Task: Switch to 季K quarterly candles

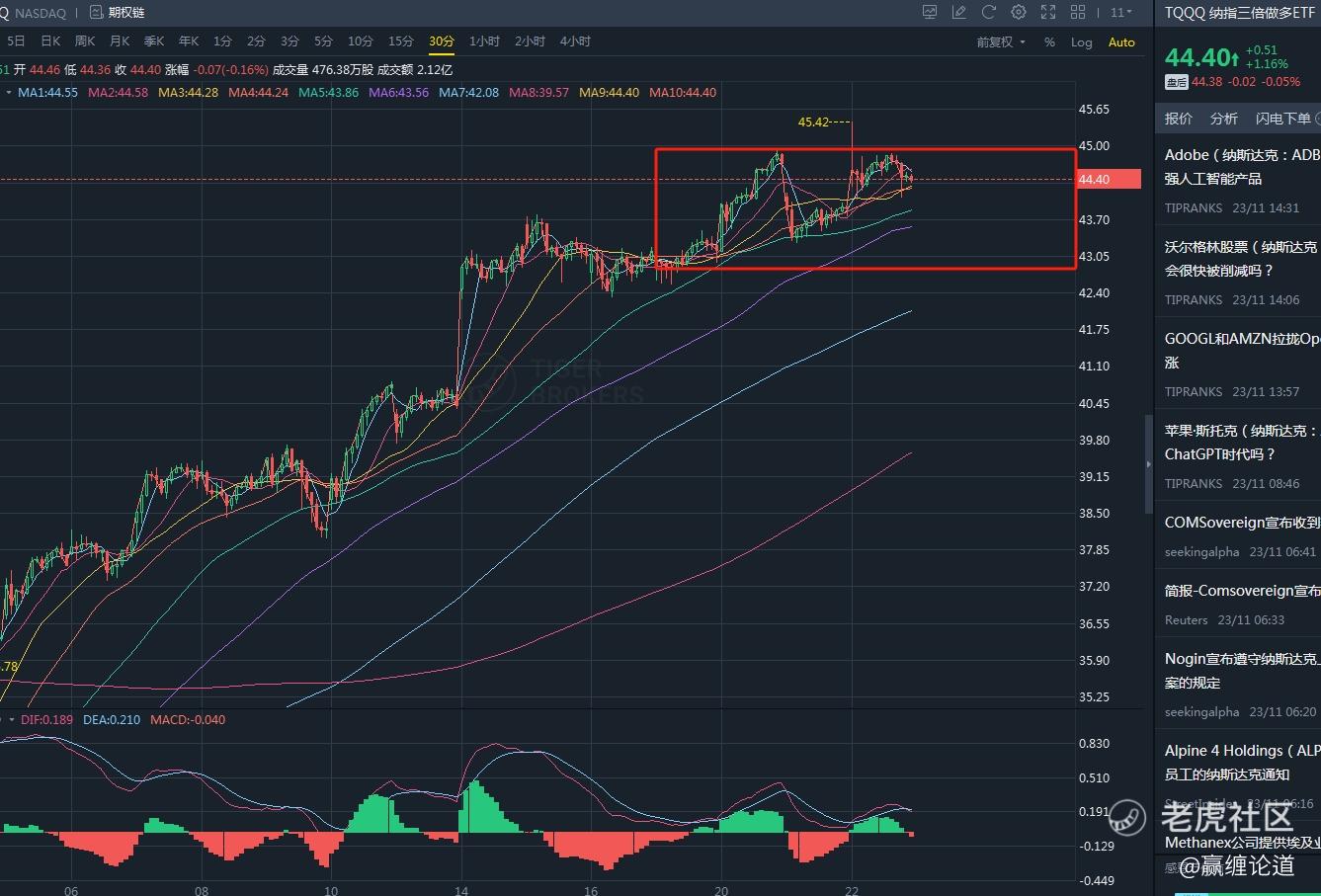Action: pos(154,41)
